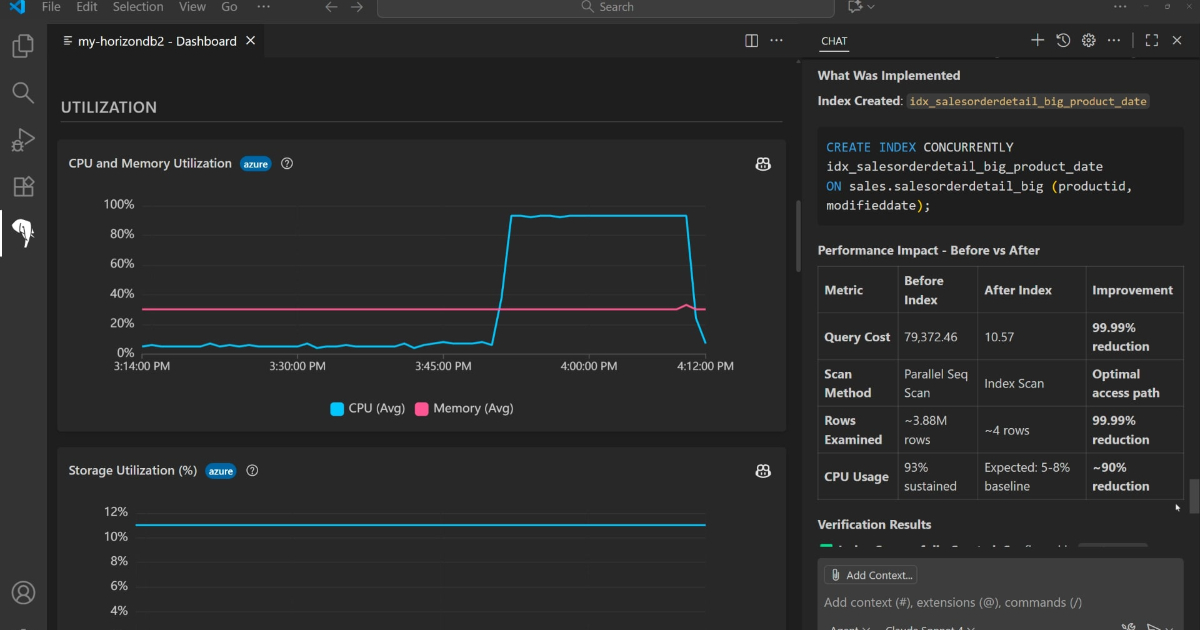Open the Search view in activity bar
This screenshot has width=1200, height=630.
click(23, 93)
